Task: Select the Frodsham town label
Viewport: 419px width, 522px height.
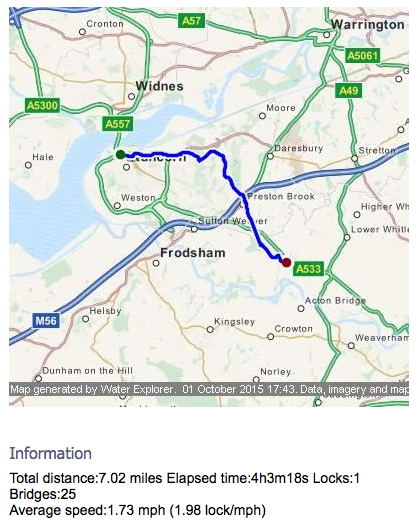Action: 193,253
